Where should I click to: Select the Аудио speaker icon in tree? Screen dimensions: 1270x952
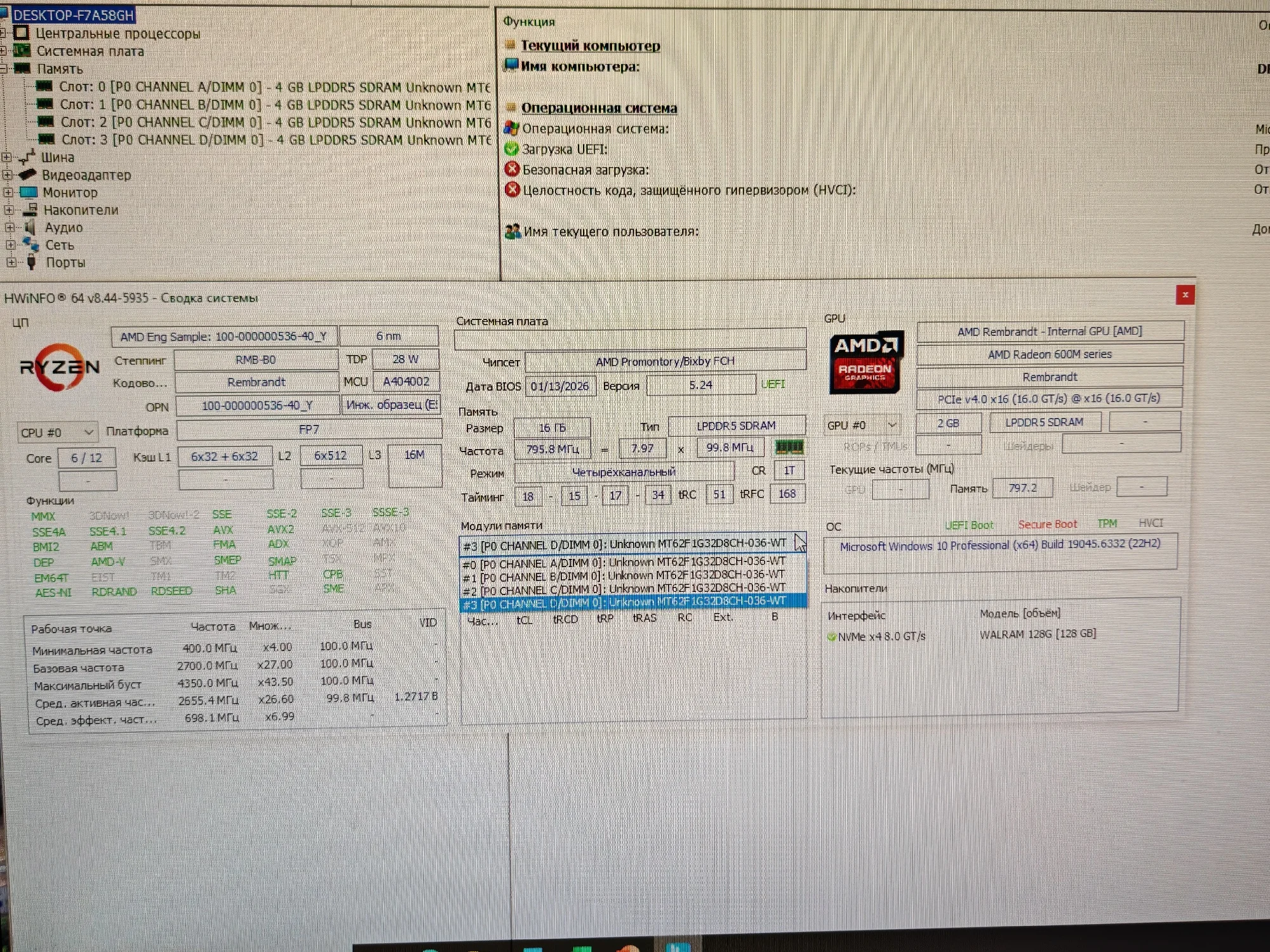coord(30,227)
